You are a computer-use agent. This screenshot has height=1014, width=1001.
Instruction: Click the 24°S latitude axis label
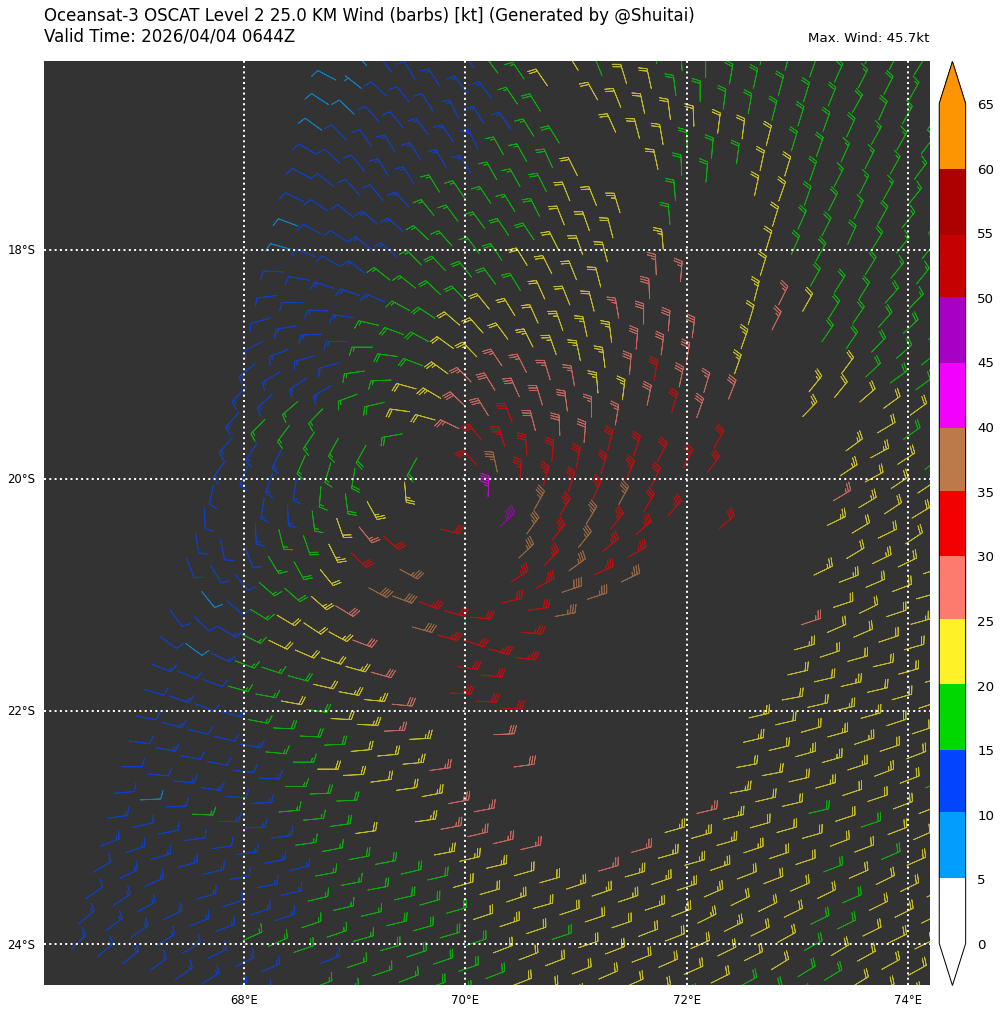coord(21,945)
